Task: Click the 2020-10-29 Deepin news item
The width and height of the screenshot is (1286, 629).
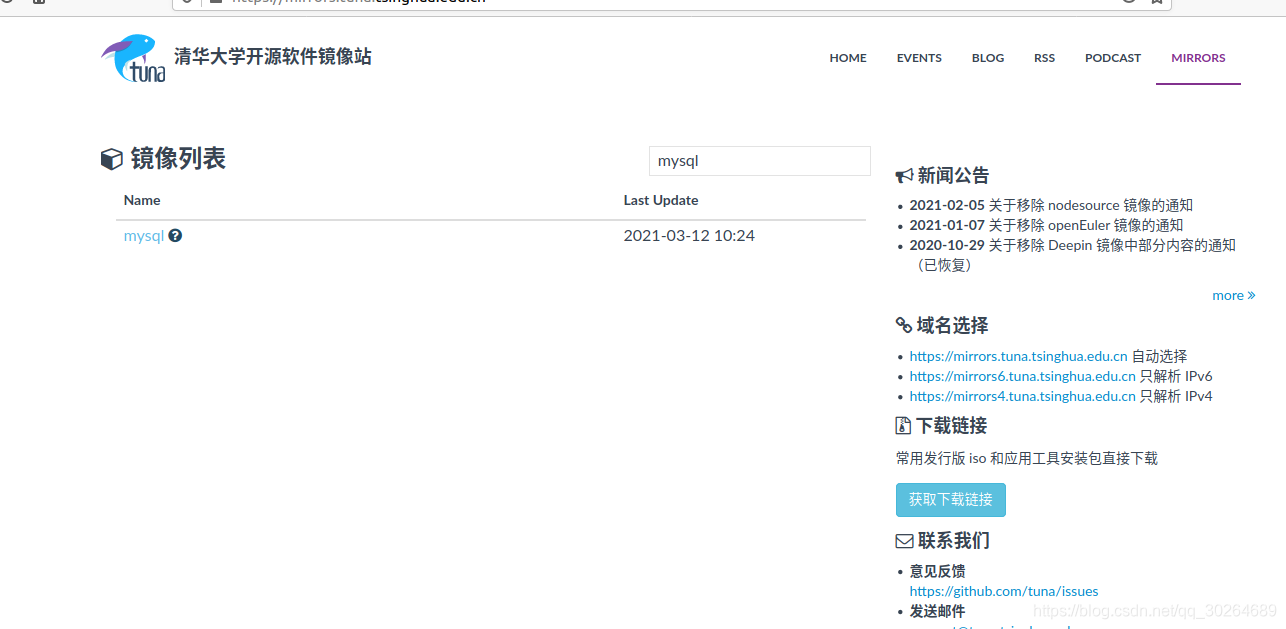Action: click(1072, 254)
